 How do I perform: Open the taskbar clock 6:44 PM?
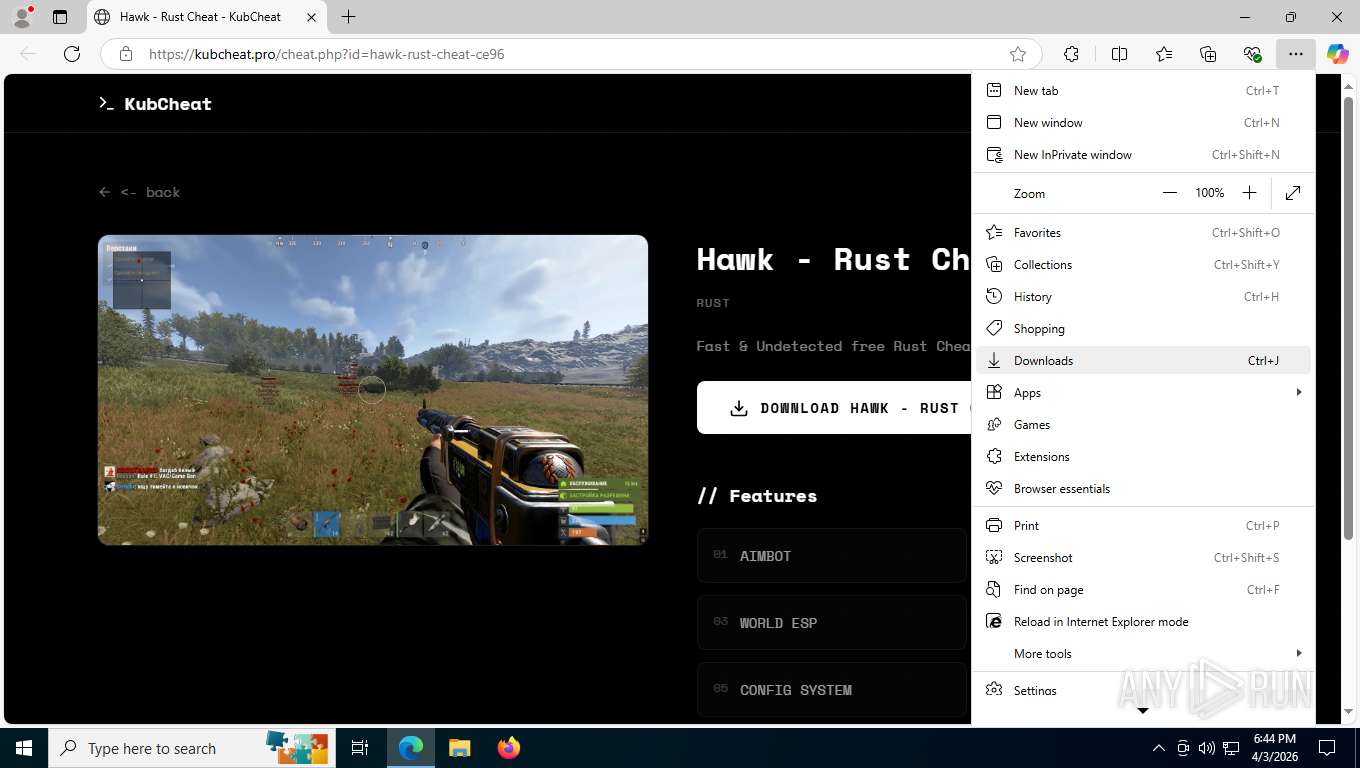point(1273,748)
